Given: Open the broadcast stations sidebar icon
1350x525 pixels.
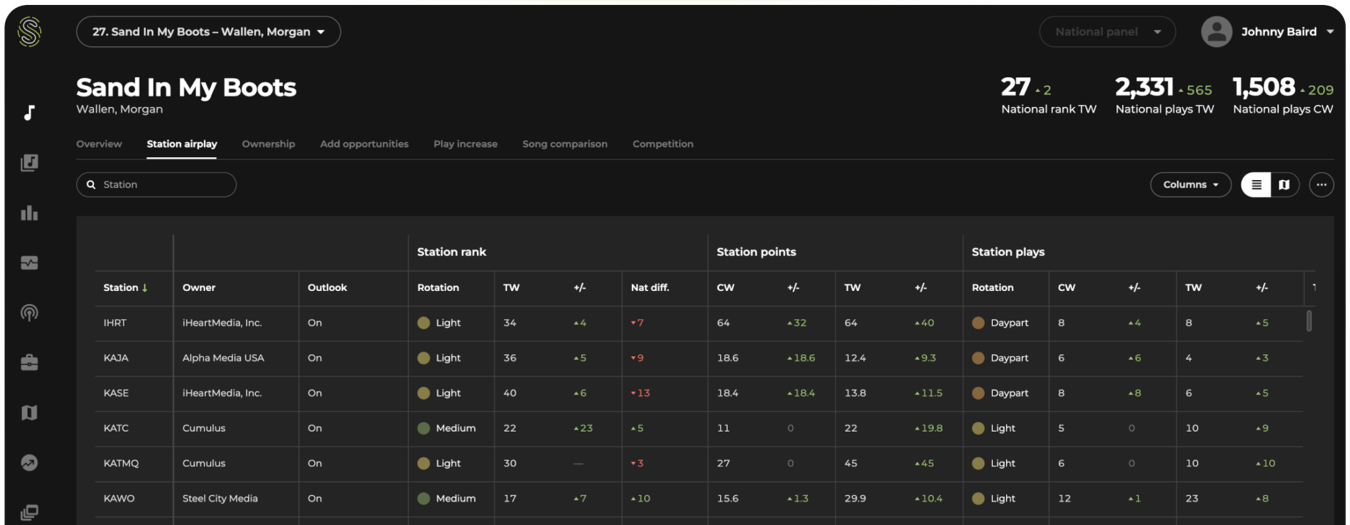Looking at the screenshot, I should click(x=29, y=312).
